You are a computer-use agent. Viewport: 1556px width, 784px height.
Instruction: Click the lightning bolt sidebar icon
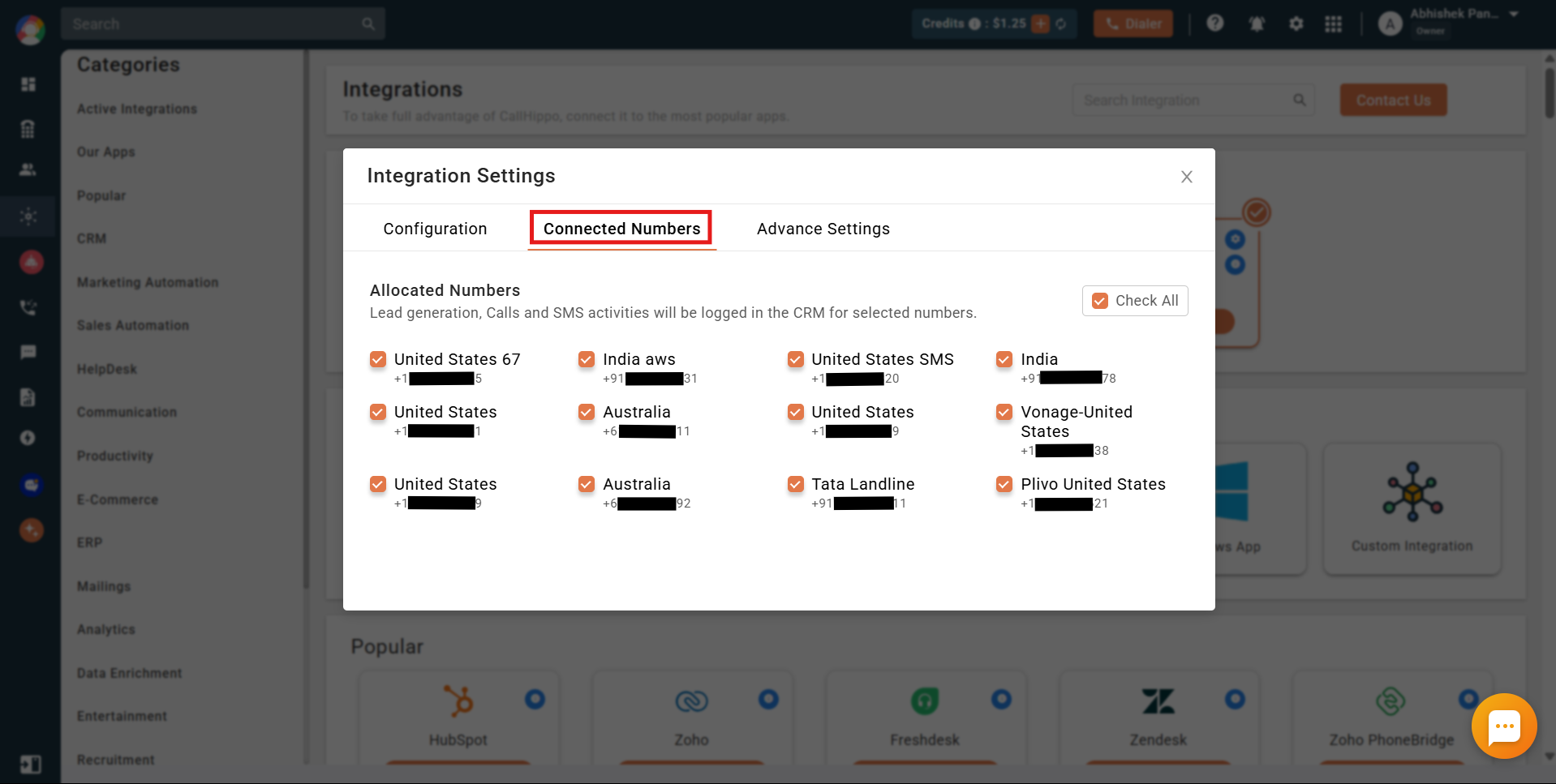[x=28, y=438]
